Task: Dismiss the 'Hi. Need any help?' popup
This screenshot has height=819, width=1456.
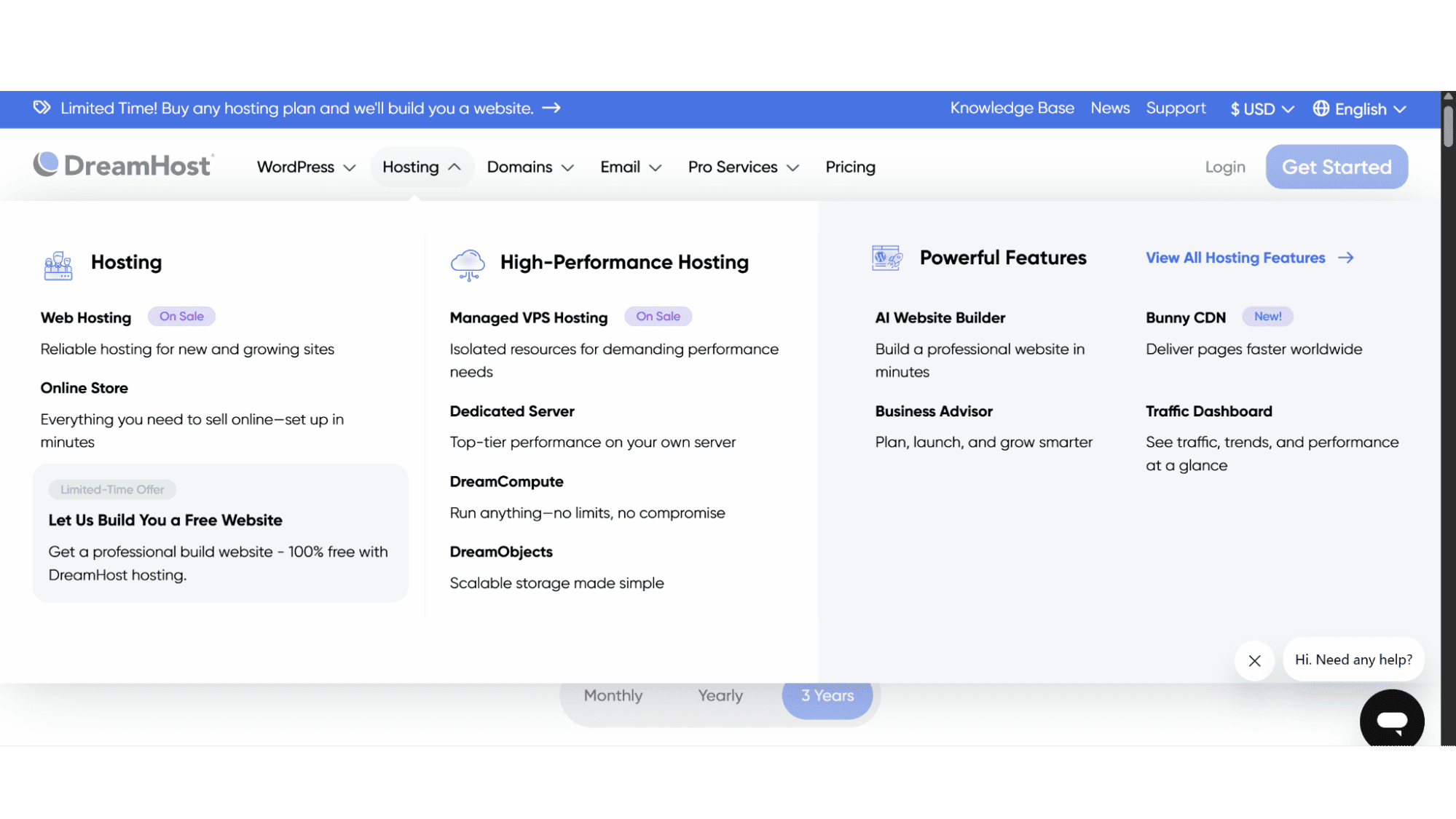Action: pyautogui.click(x=1254, y=660)
